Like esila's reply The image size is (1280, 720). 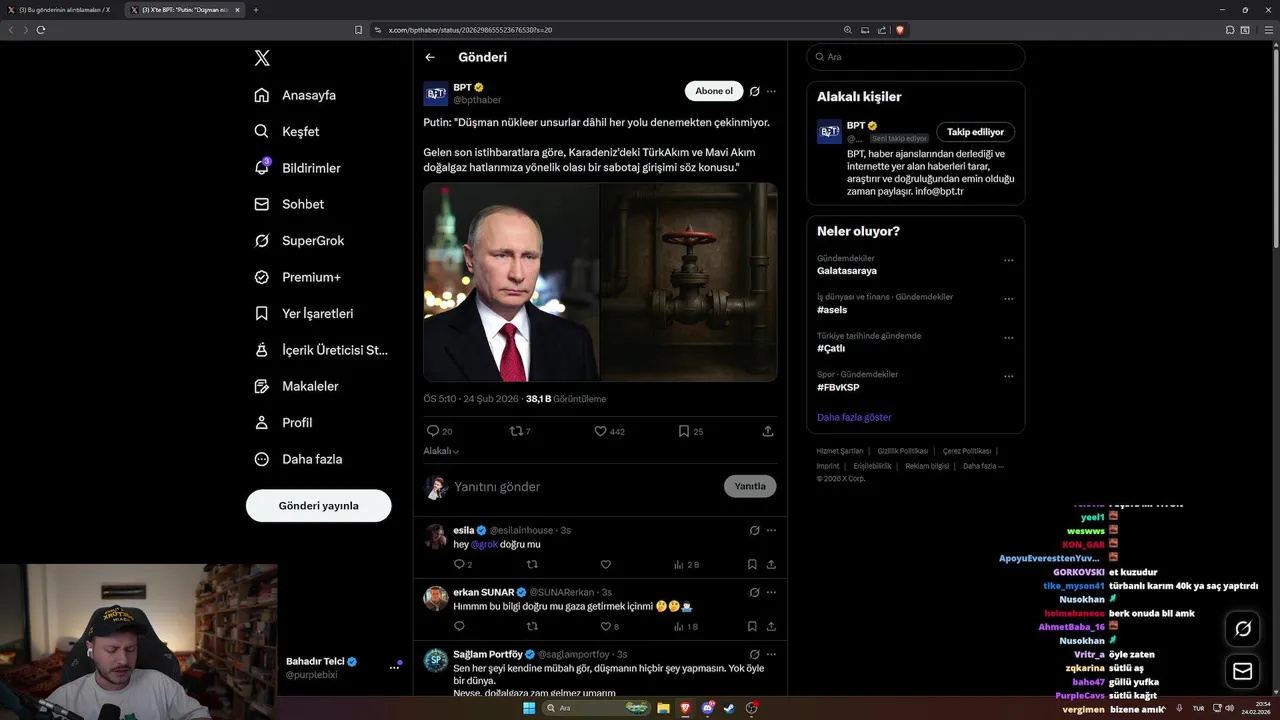pyautogui.click(x=605, y=564)
